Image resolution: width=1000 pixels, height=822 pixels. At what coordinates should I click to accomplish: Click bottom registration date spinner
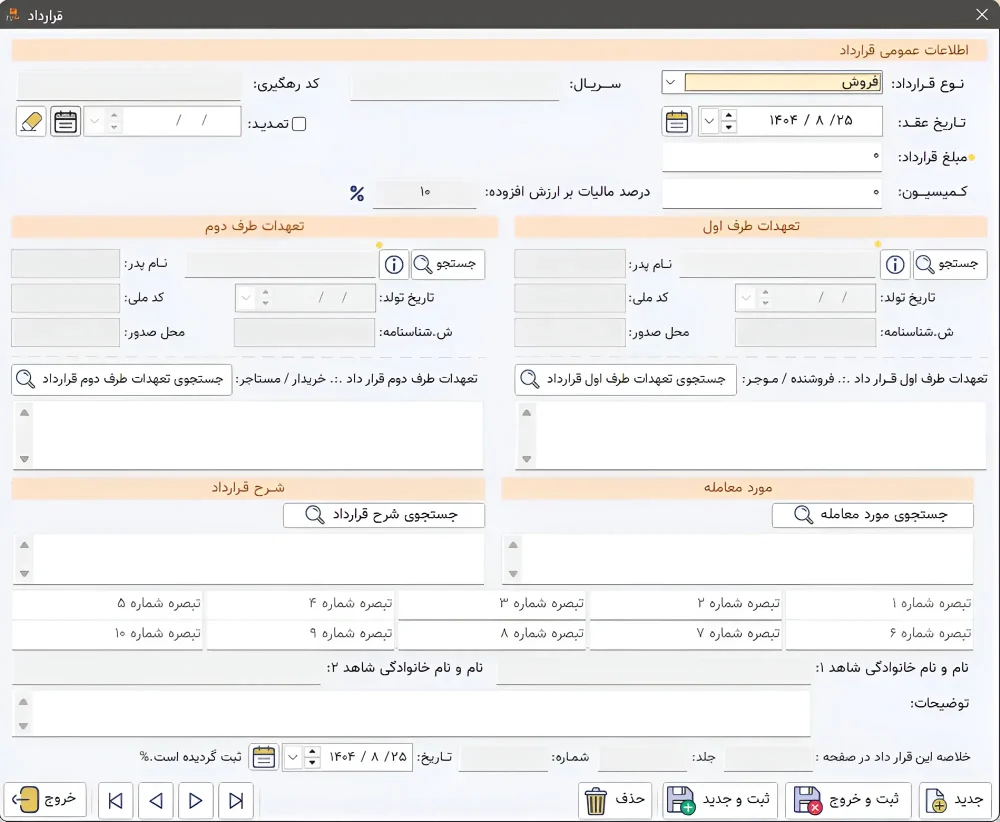pyautogui.click(x=312, y=758)
